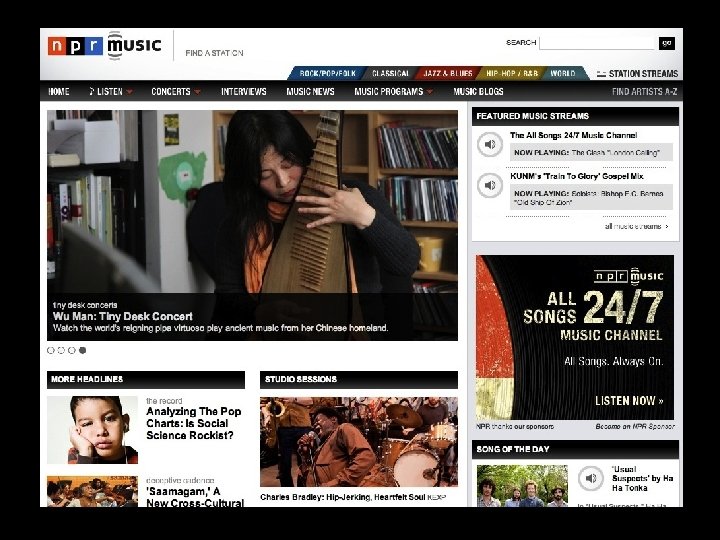Open the all music streams link
720x540 pixels.
tap(636, 226)
